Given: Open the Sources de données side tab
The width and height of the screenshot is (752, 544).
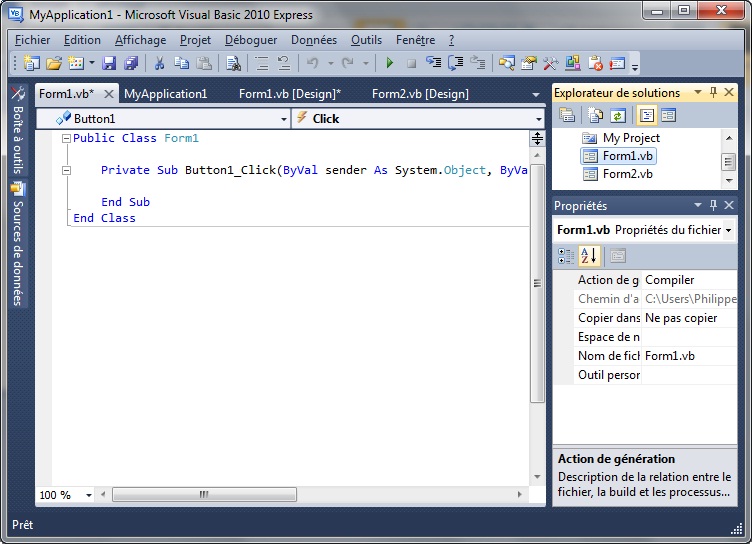Looking at the screenshot, I should (x=18, y=244).
